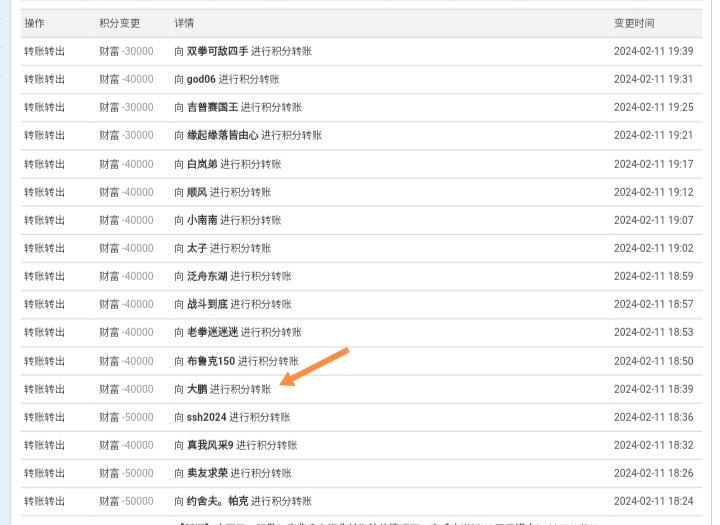Open user profile 缘起缘落皆由心

223,135
